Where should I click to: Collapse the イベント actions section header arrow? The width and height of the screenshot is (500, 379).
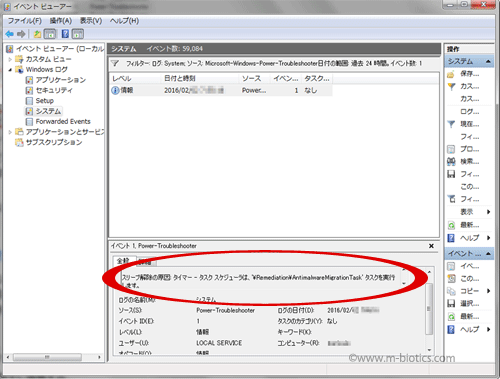click(488, 254)
